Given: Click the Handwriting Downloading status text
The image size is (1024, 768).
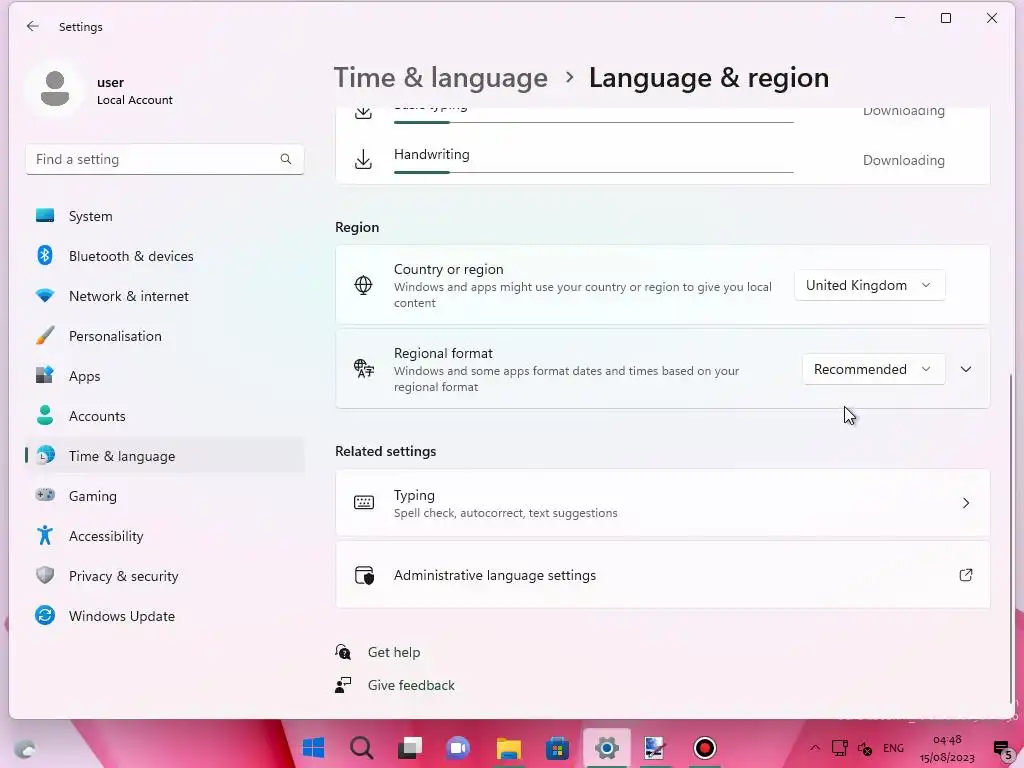Looking at the screenshot, I should [x=903, y=160].
